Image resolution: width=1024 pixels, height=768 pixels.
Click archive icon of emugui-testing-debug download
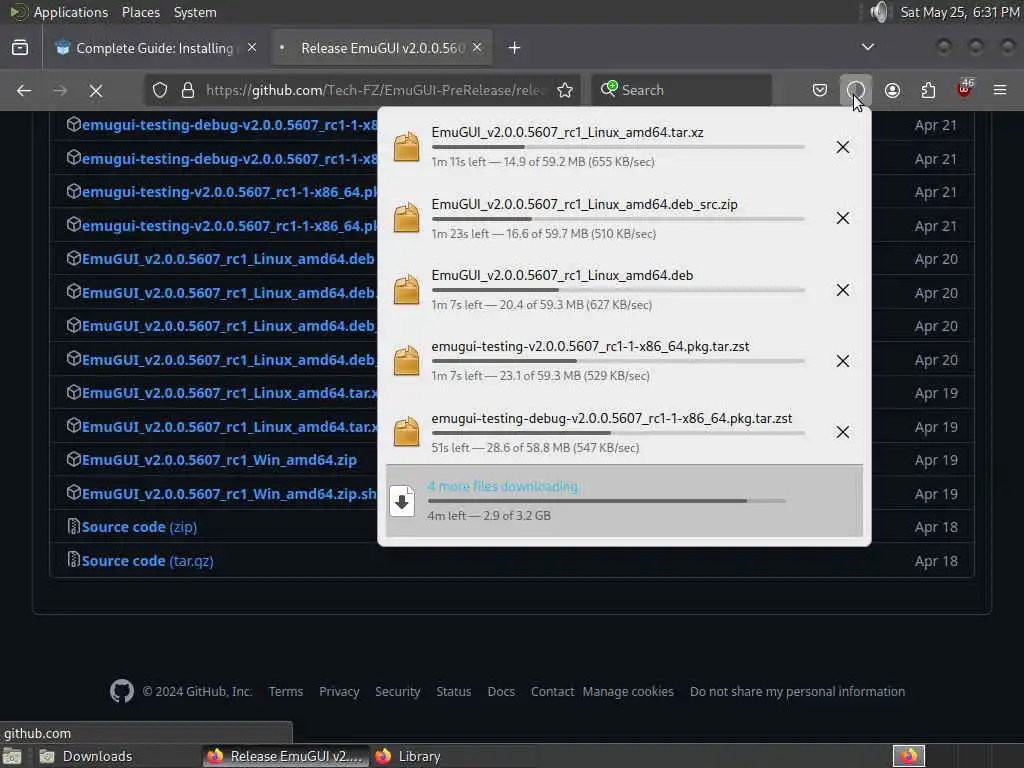pos(406,432)
